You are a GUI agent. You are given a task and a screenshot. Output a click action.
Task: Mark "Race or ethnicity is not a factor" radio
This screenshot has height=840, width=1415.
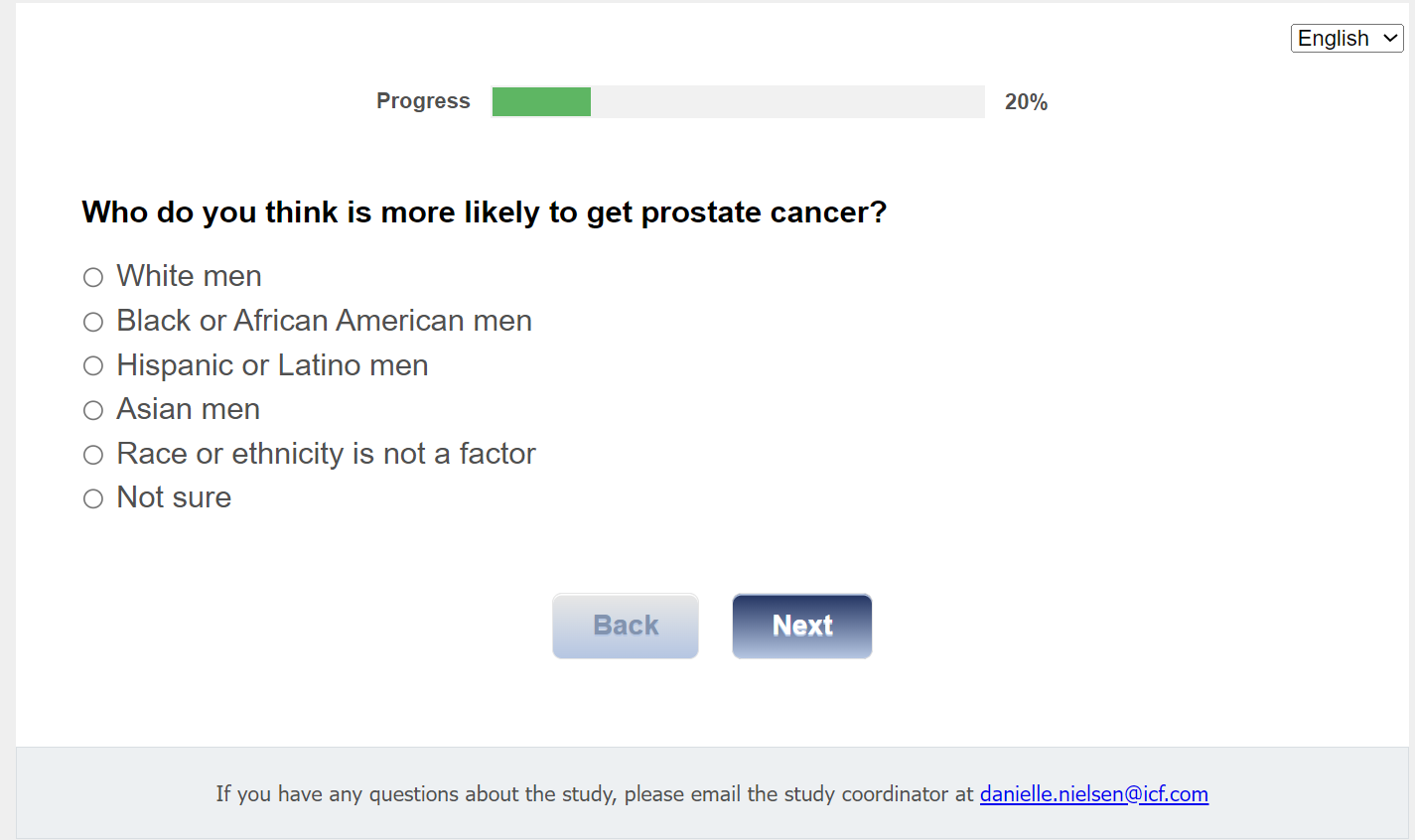click(93, 455)
